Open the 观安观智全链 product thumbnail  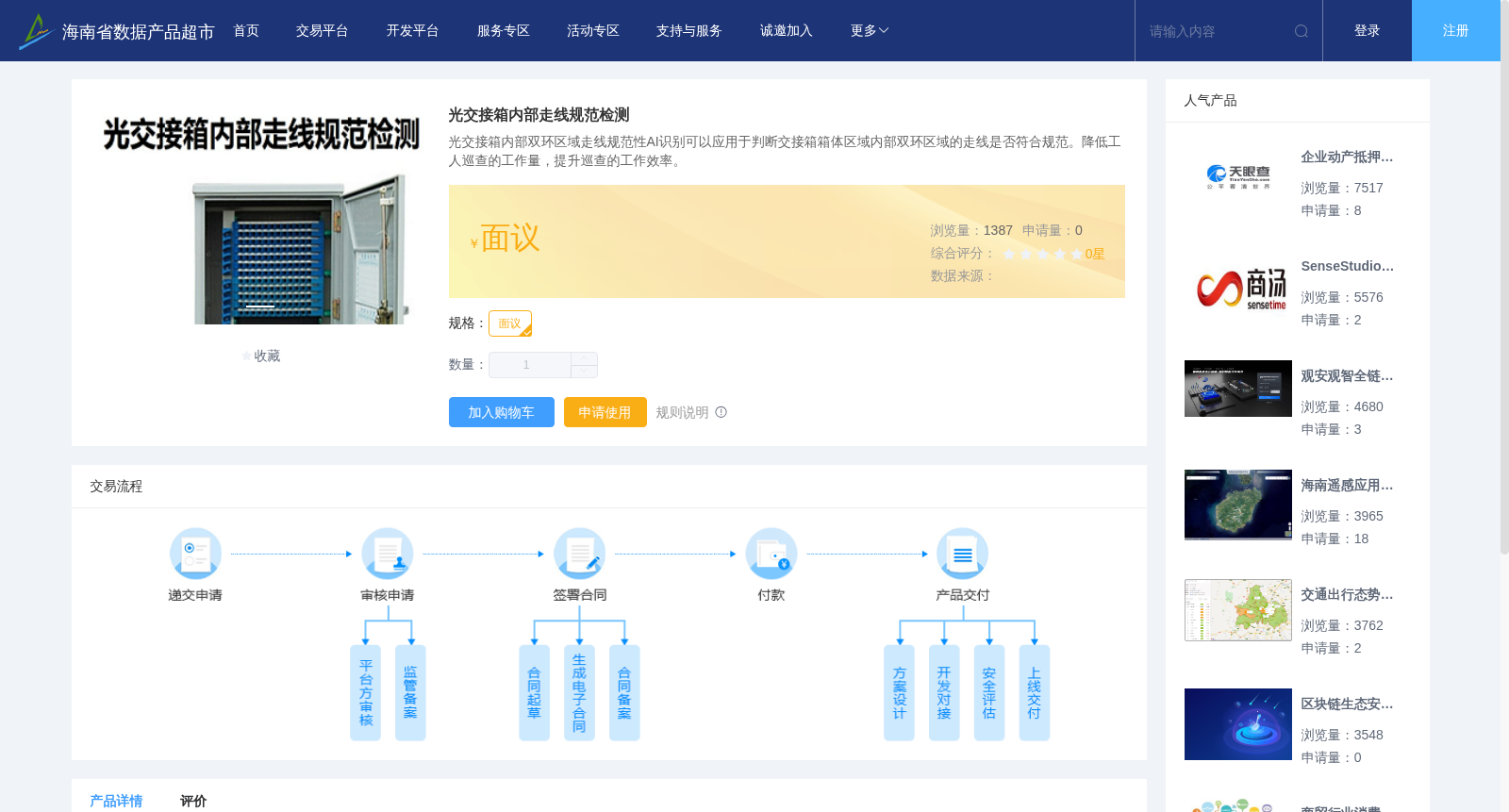[x=1238, y=389]
